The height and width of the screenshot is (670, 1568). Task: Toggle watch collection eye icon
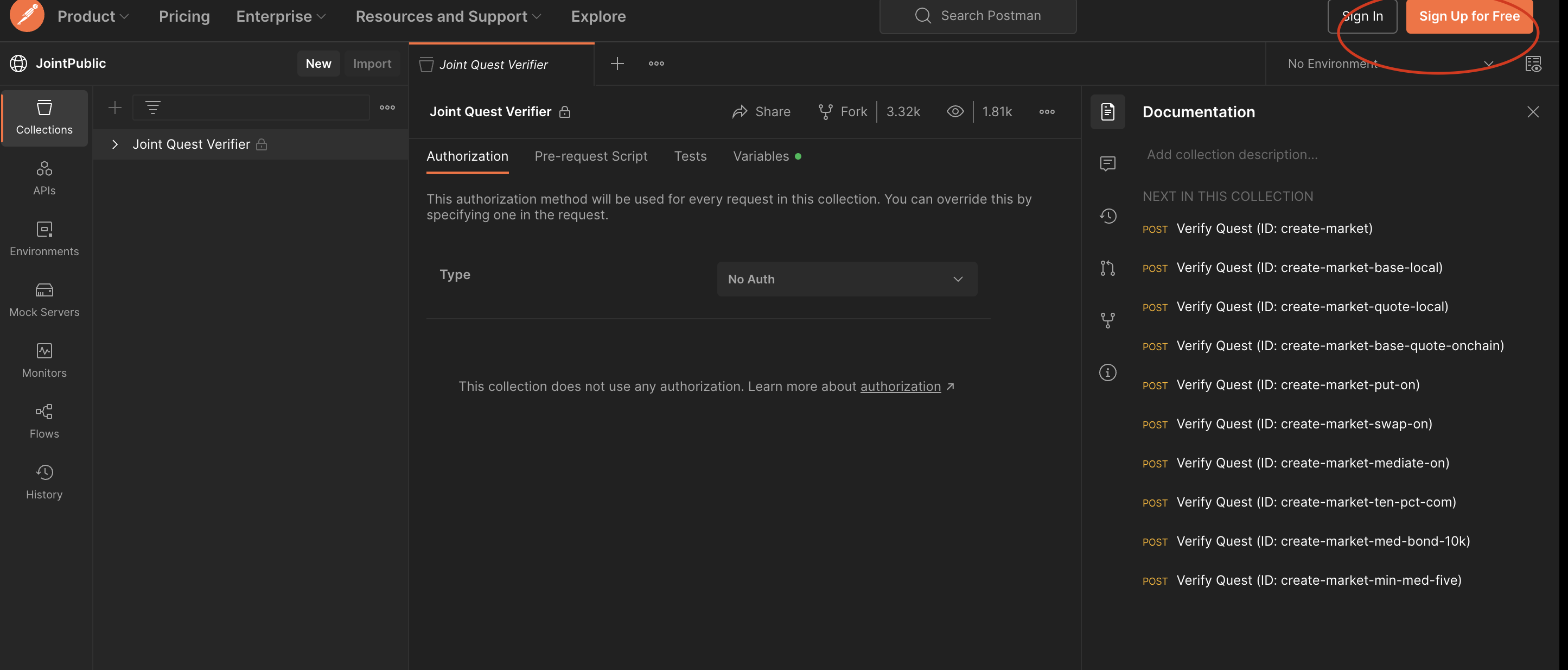pyautogui.click(x=955, y=111)
